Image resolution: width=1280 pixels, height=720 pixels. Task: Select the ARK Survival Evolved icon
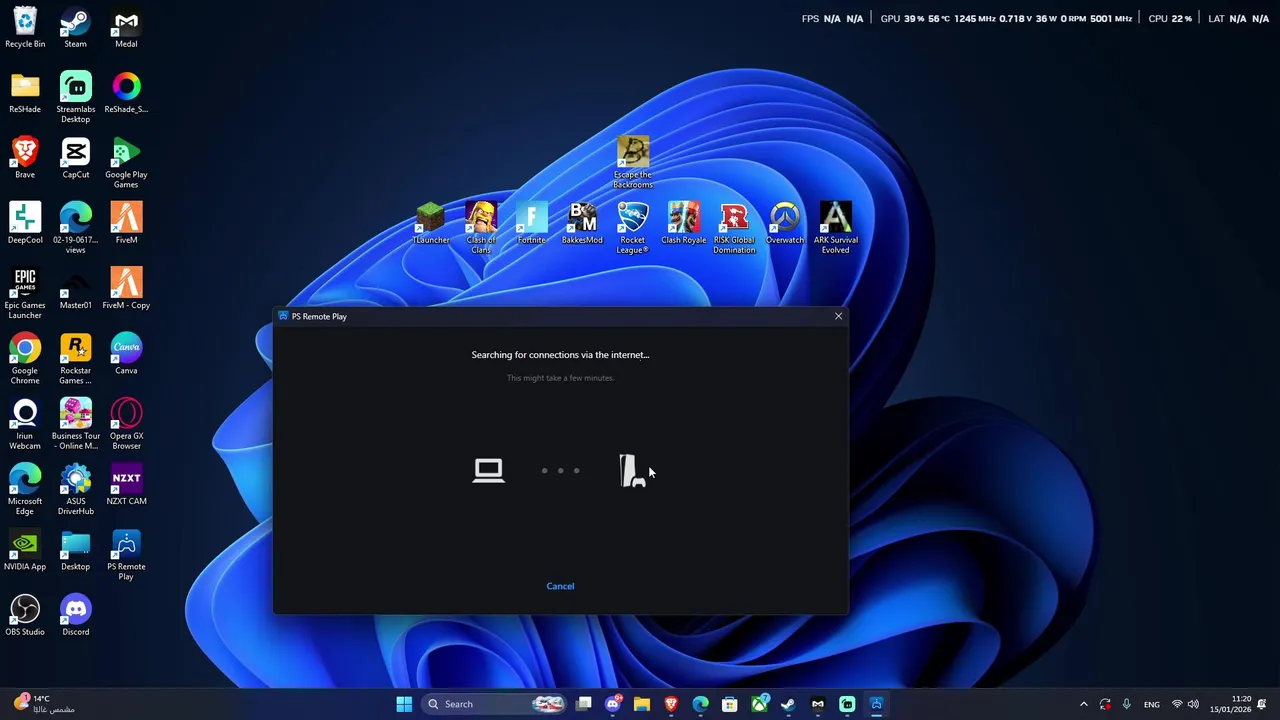pos(836,228)
